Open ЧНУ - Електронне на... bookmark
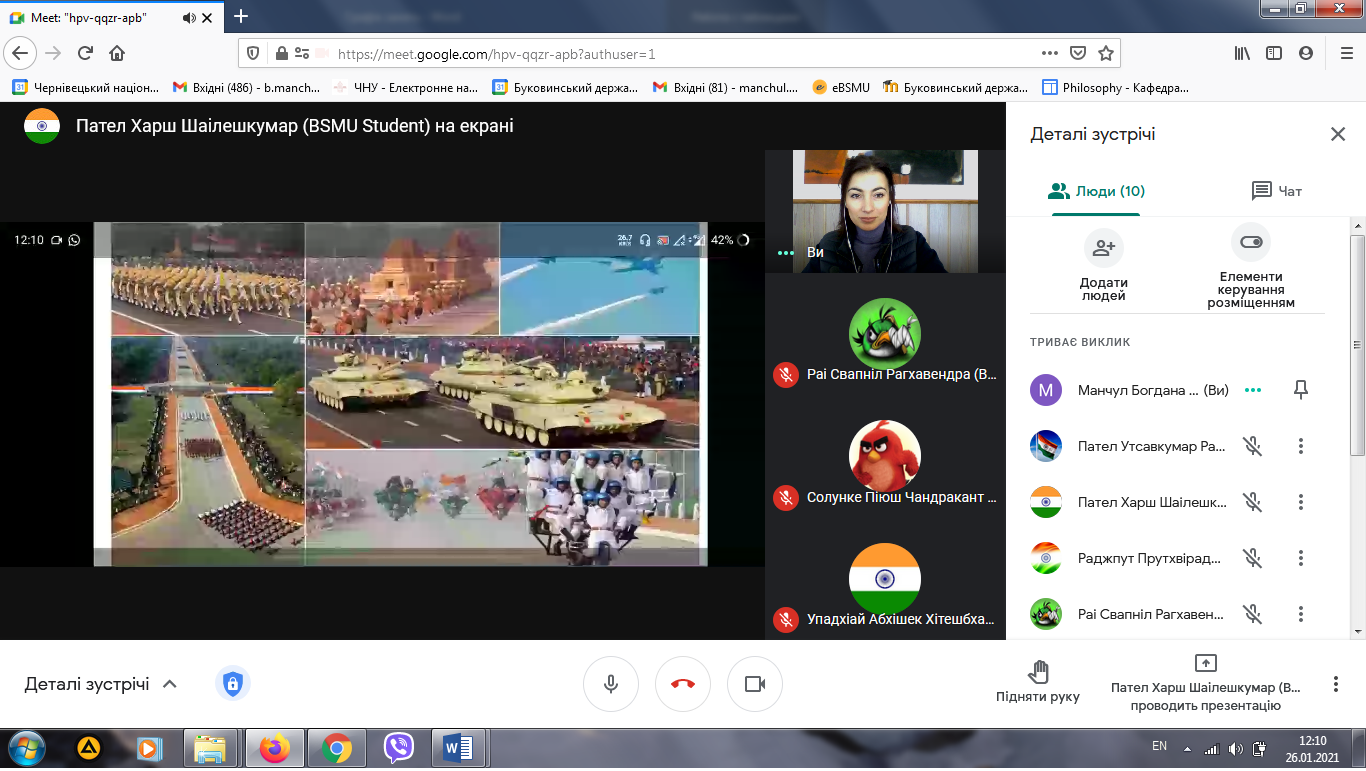The height and width of the screenshot is (771, 1366). pyautogui.click(x=406, y=88)
